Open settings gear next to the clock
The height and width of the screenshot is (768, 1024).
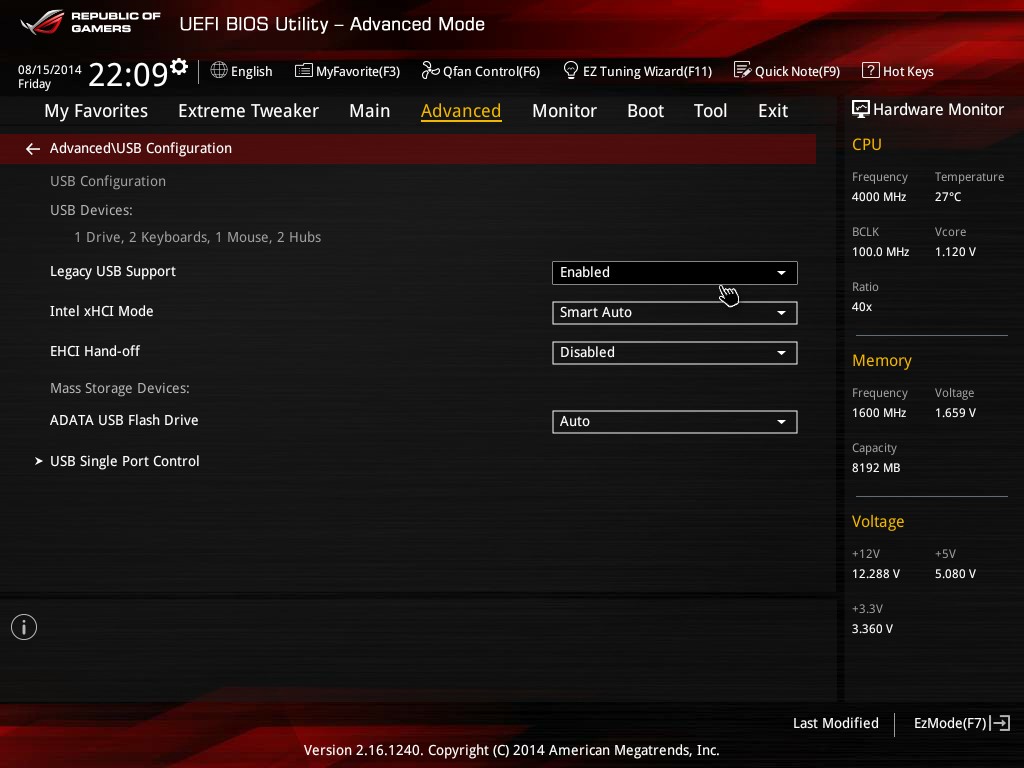pyautogui.click(x=179, y=67)
